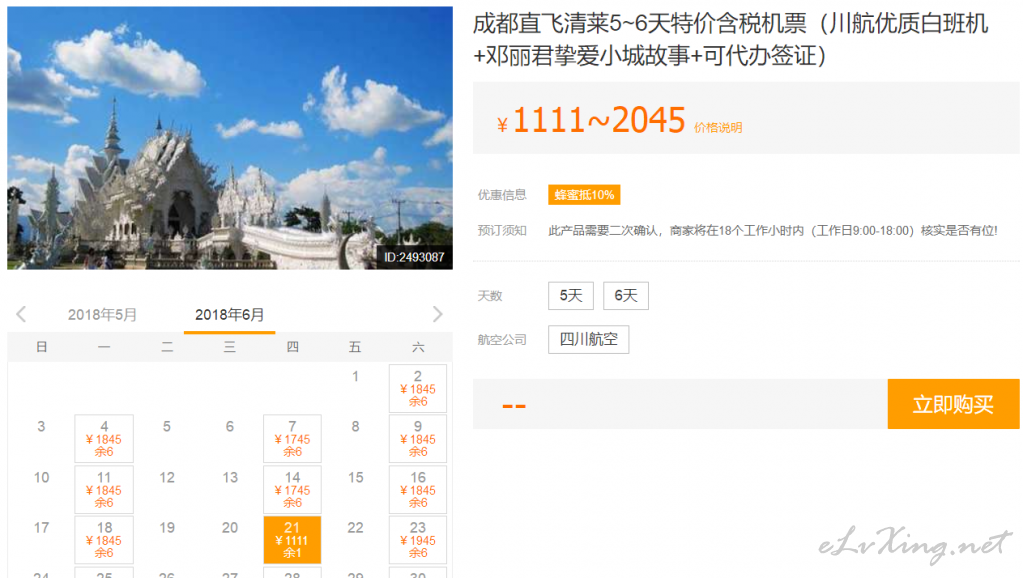Click unpriced date 6 in June
Screen dimensions: 1023x578
coord(230,427)
